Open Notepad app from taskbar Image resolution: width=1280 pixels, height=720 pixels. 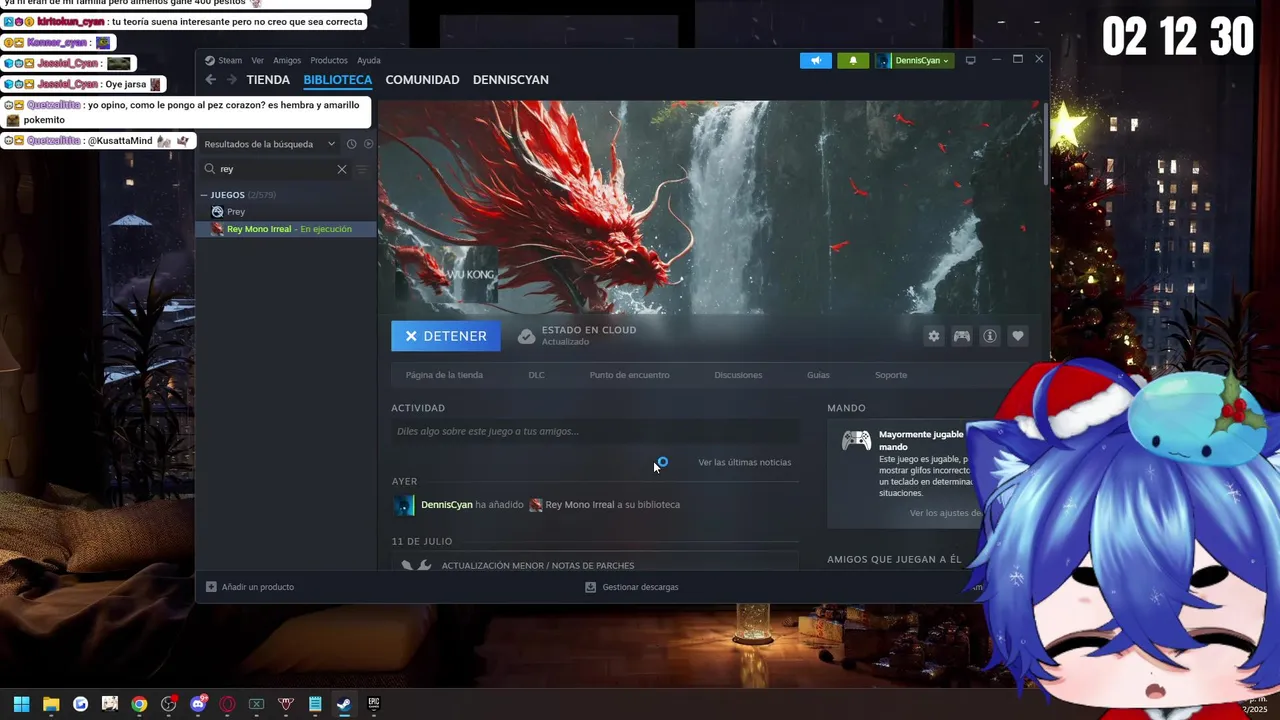[x=315, y=704]
